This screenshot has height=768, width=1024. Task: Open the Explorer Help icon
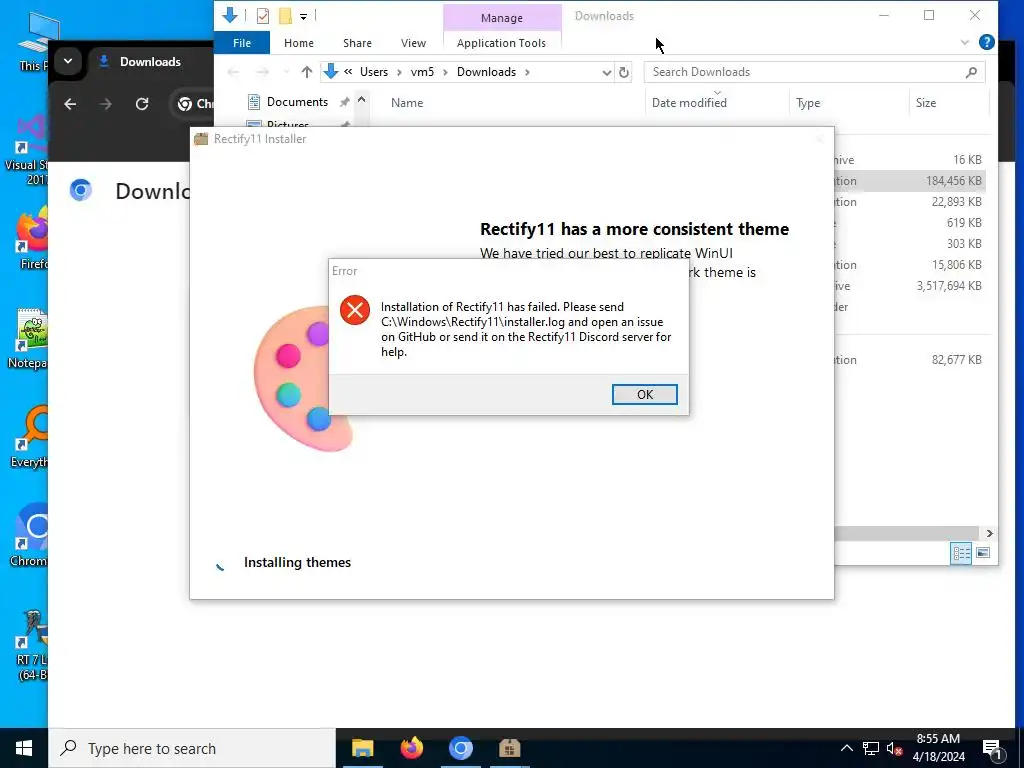coord(986,42)
